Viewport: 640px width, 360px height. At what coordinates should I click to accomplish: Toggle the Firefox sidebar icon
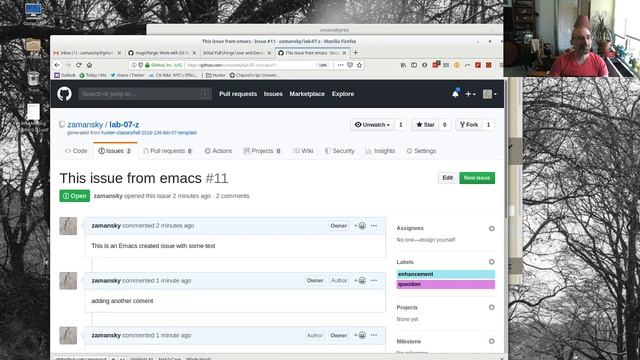414,65
